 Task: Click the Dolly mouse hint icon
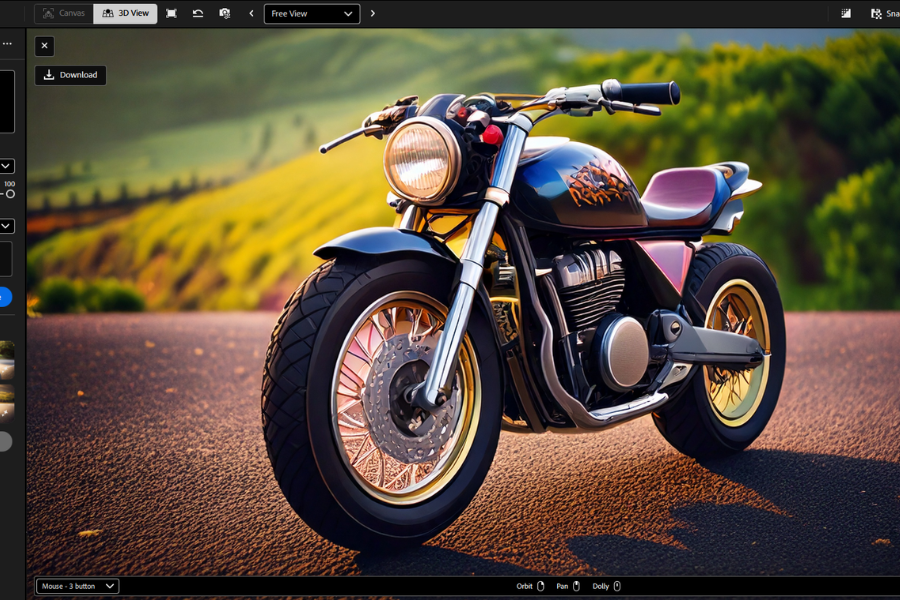(x=617, y=586)
